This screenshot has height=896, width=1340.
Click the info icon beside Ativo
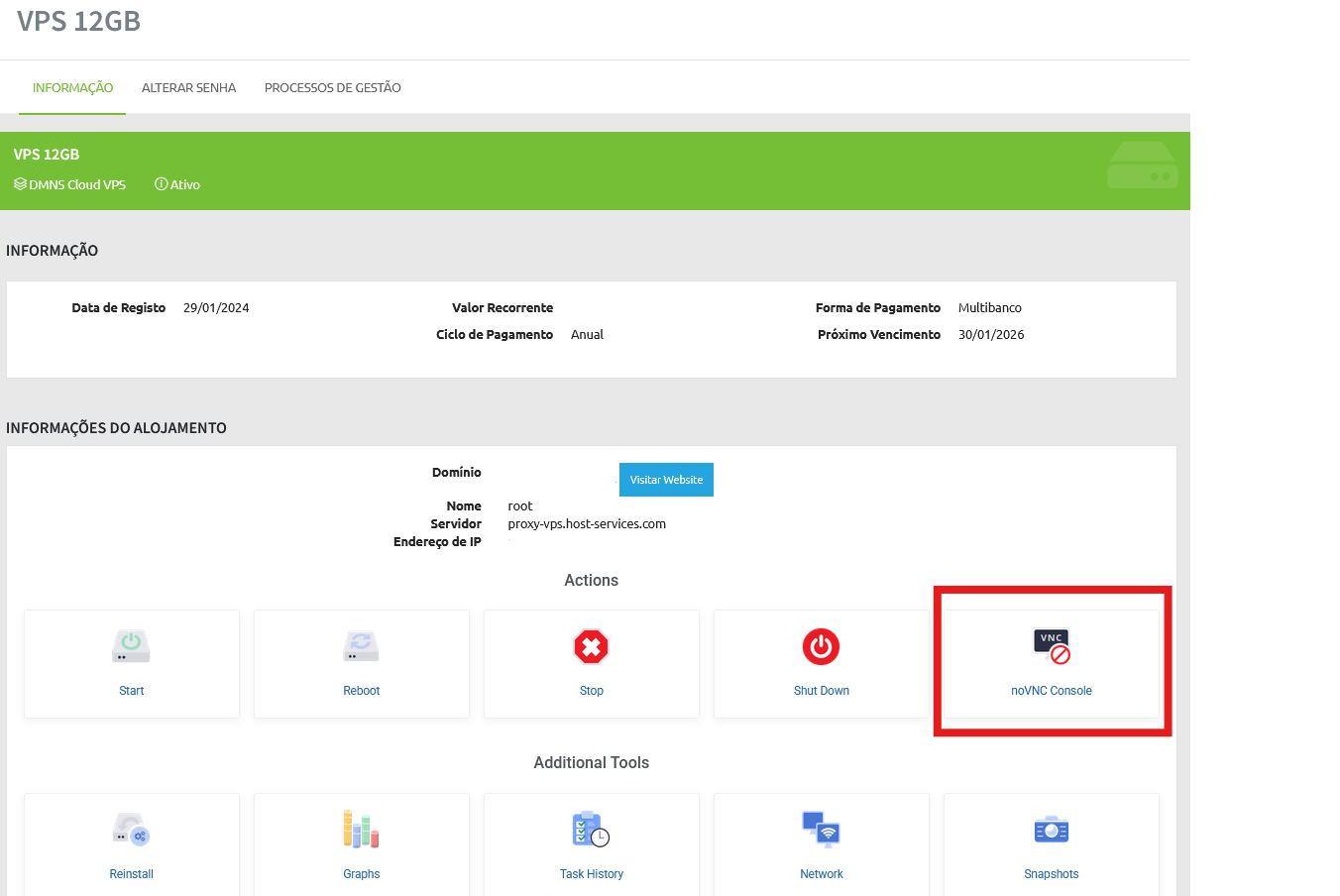(161, 184)
